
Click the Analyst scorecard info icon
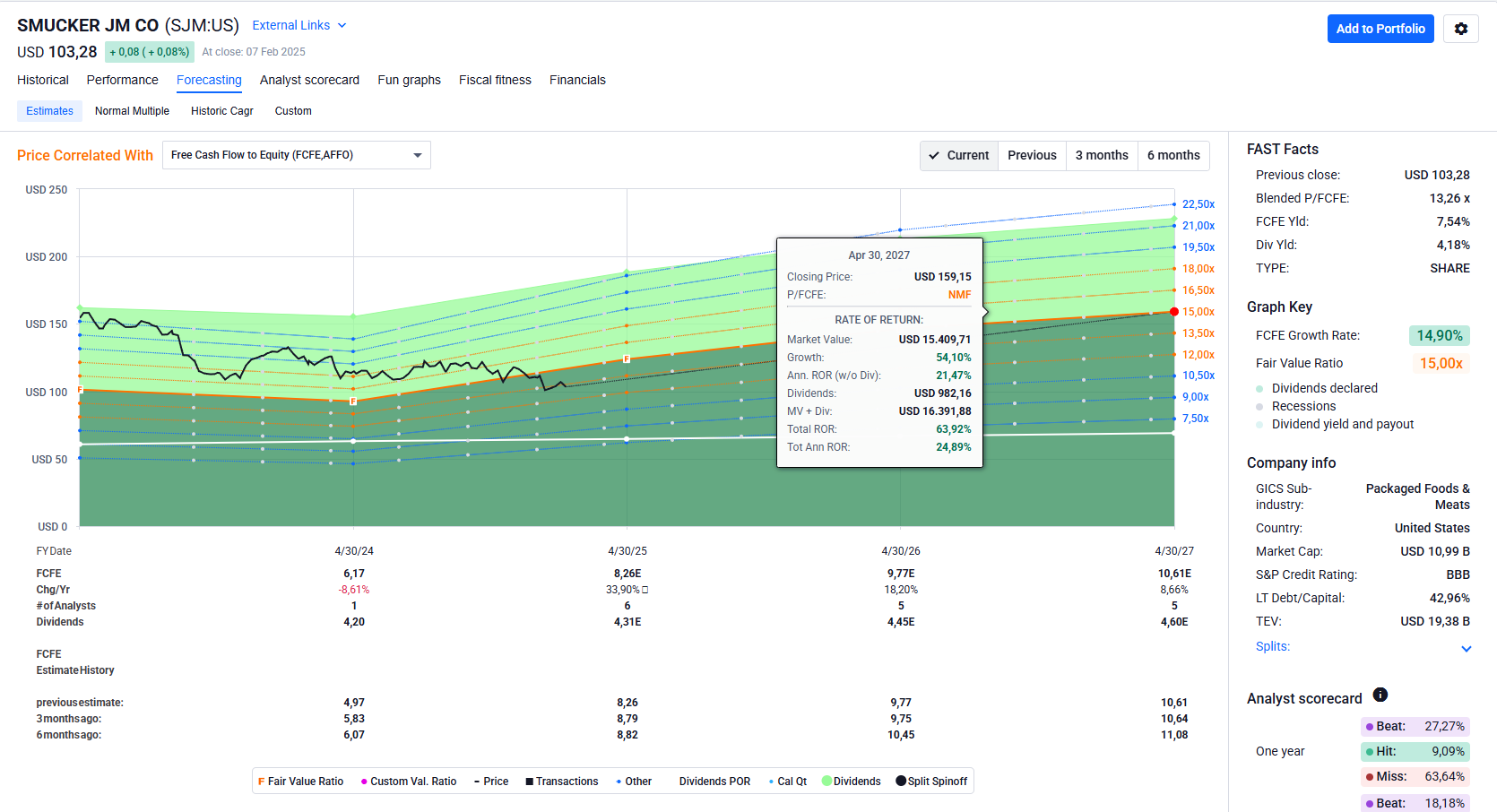coord(1380,695)
